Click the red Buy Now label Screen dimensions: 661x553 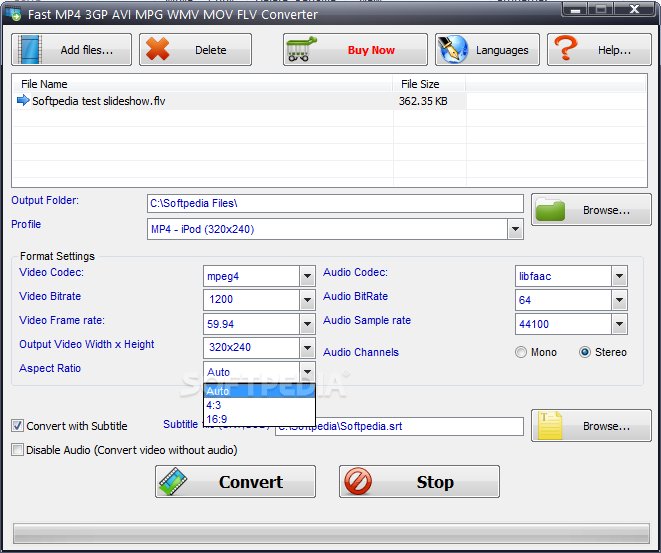[x=371, y=50]
